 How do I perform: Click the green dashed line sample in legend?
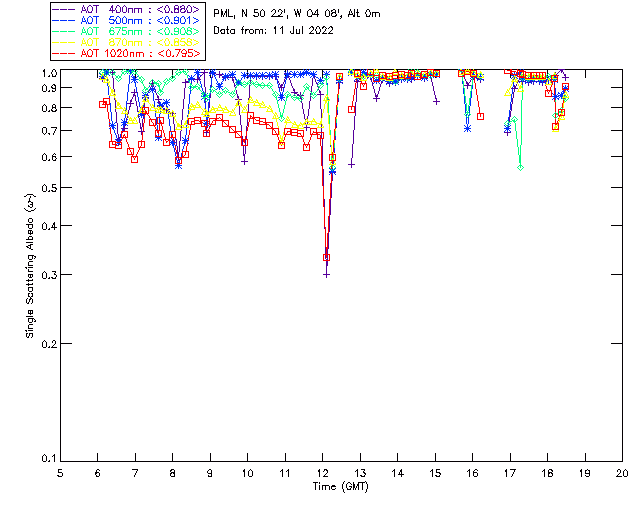(64, 31)
